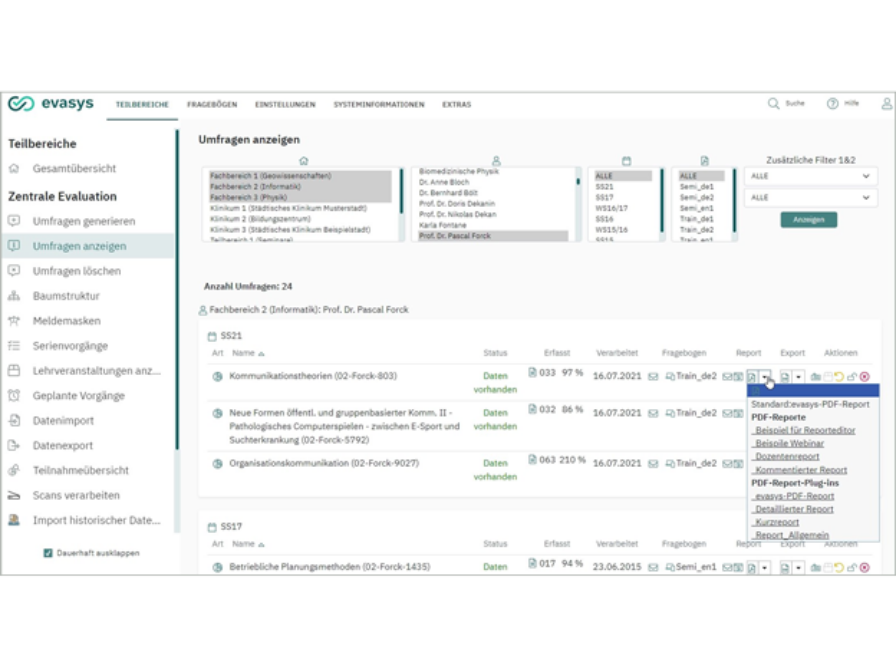This screenshot has height=672, width=896.
Task: Open the Export dropdown arrow in the row
Action: click(x=800, y=375)
